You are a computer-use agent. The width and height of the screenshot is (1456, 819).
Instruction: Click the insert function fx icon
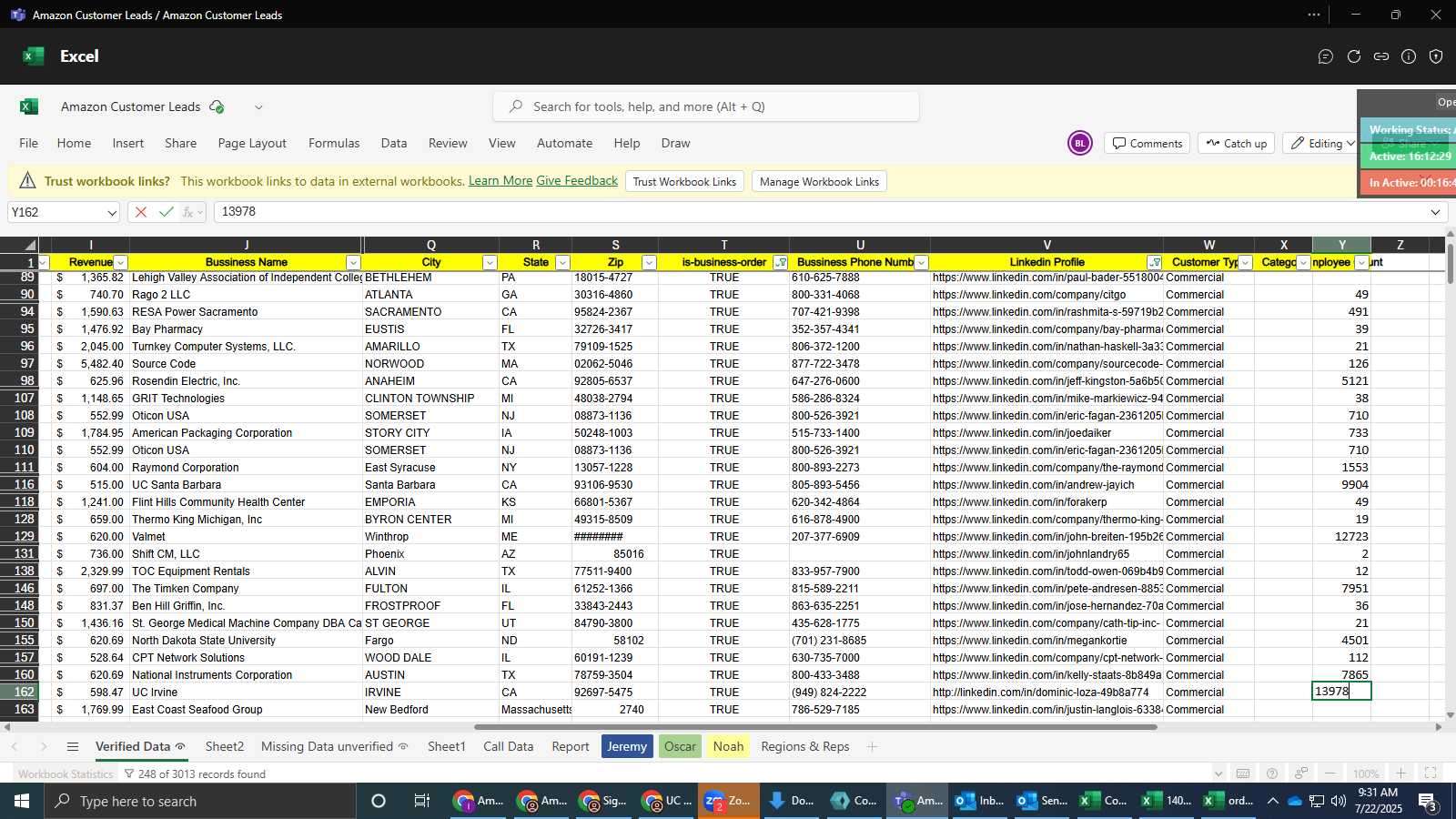(x=188, y=212)
